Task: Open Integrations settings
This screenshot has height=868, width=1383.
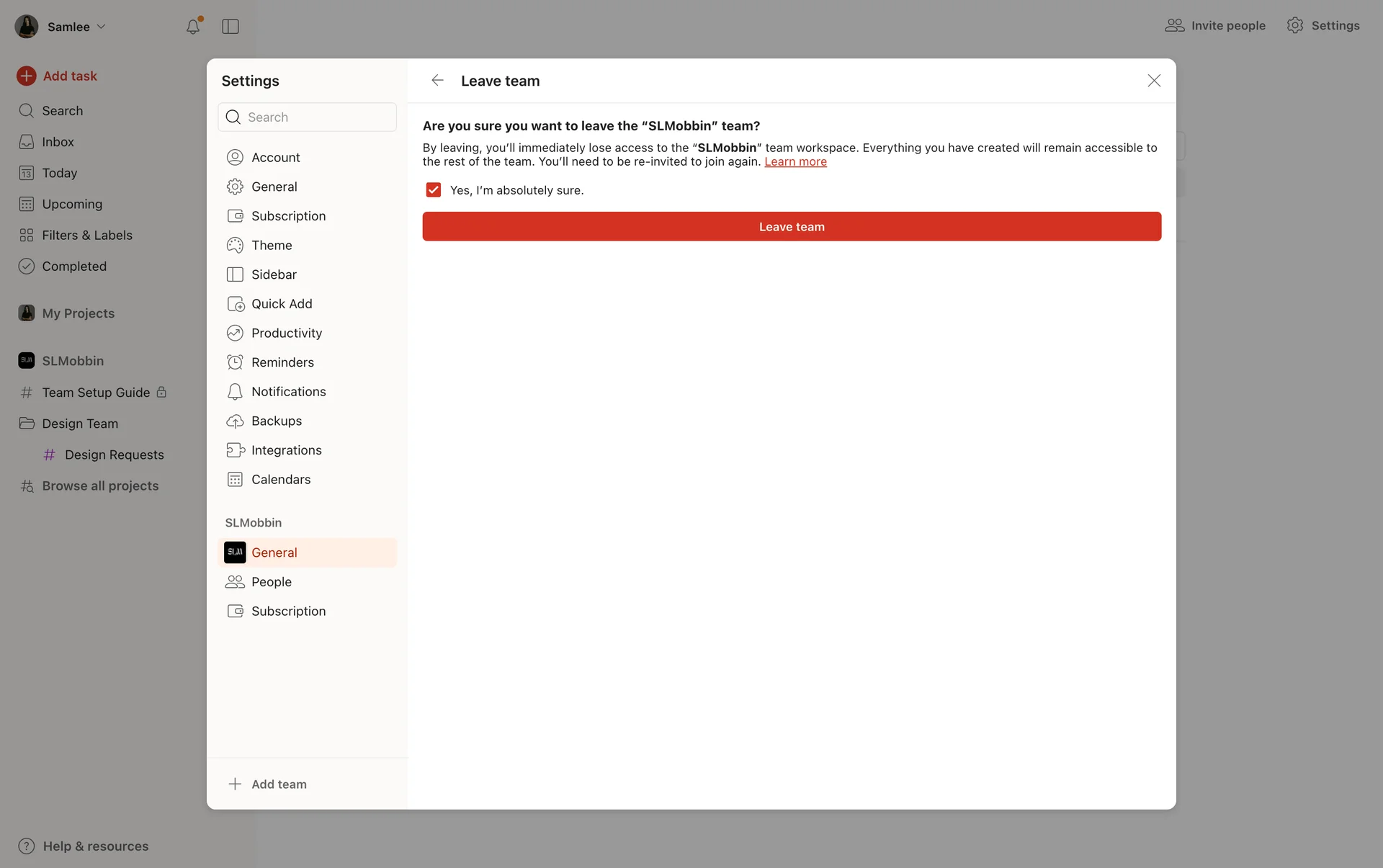Action: tap(286, 450)
